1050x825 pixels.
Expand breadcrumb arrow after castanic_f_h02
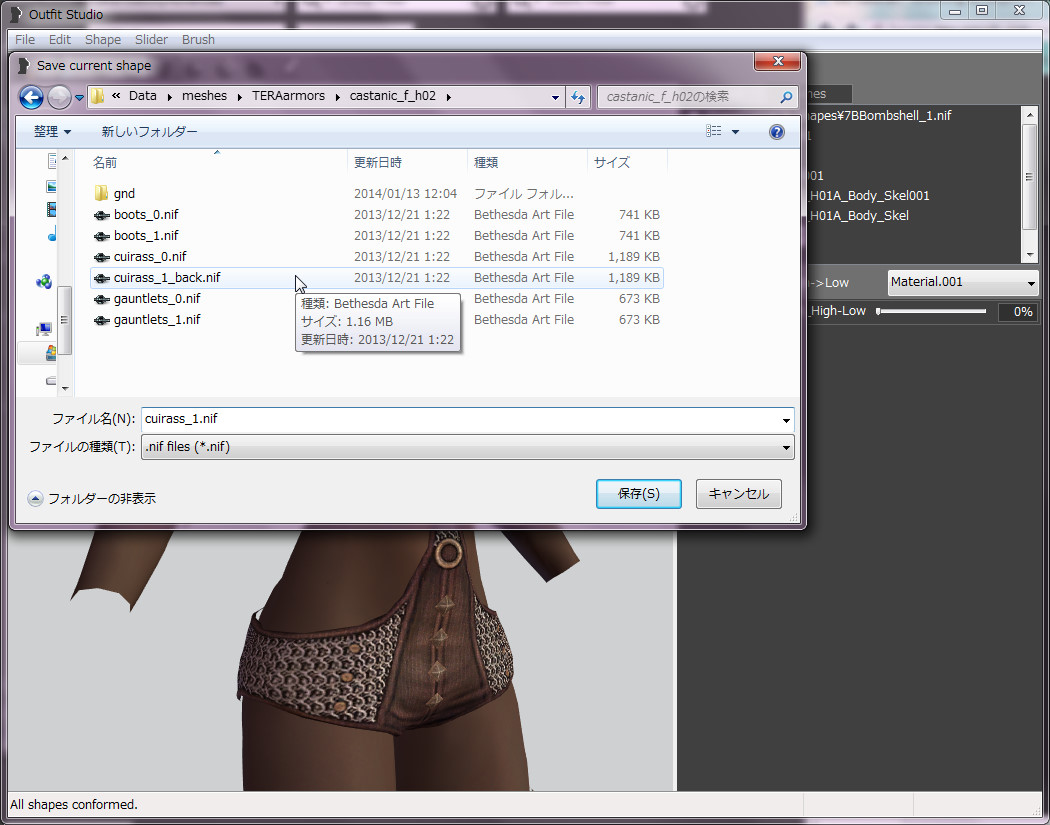click(x=449, y=96)
